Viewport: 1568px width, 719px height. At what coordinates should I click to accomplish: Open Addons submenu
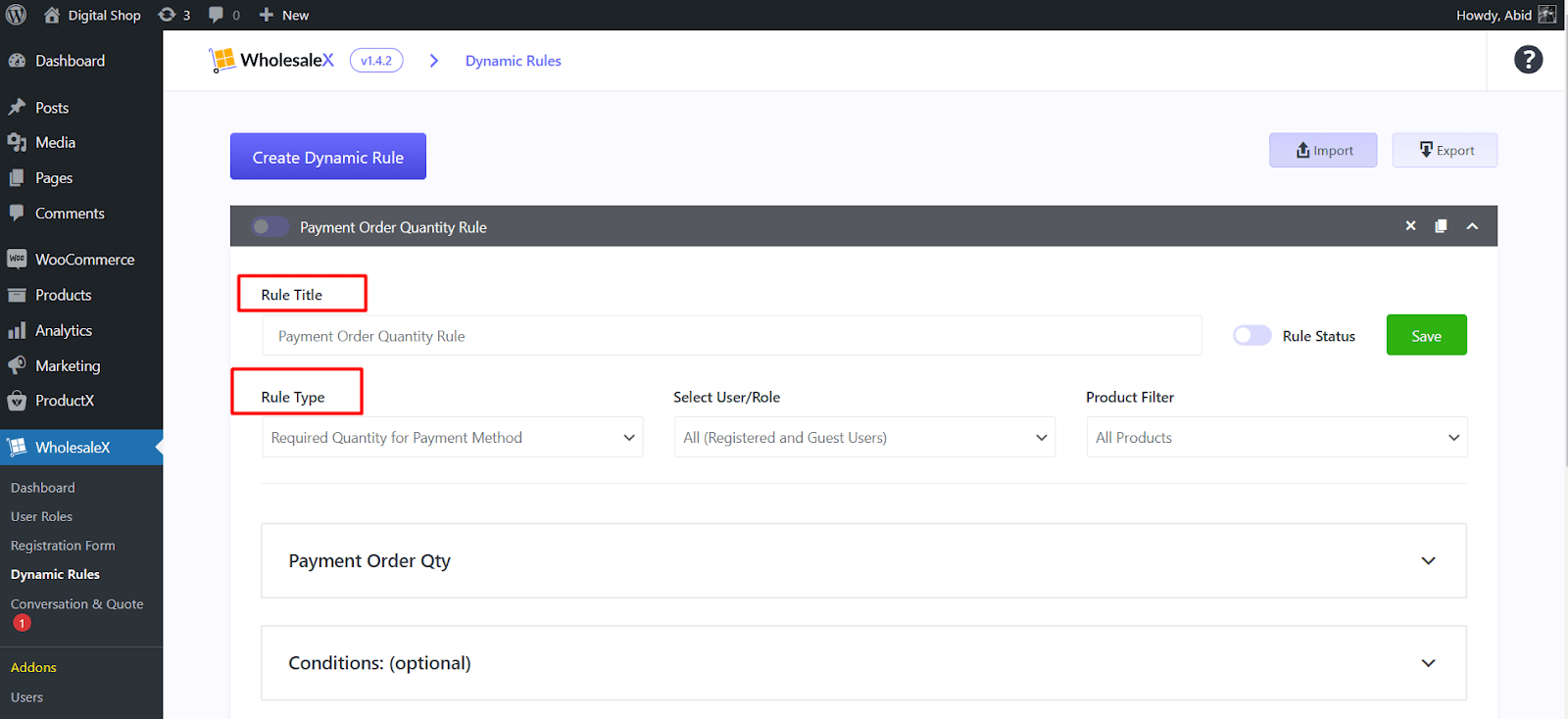coord(33,667)
